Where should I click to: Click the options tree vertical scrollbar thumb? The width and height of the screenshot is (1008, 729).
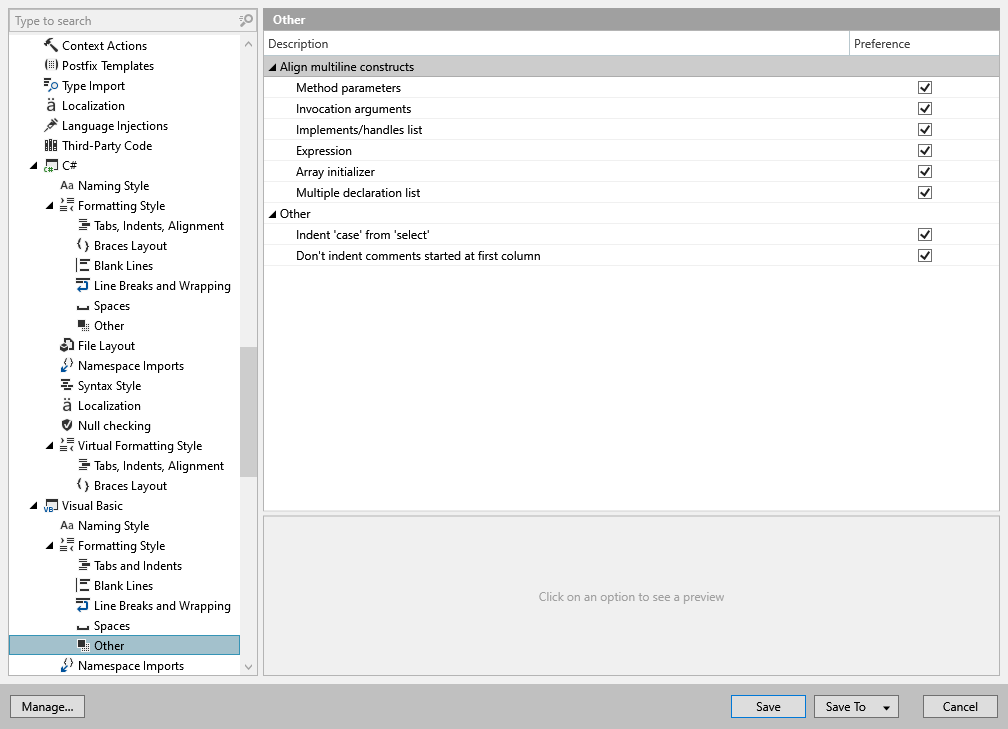[x=248, y=411]
